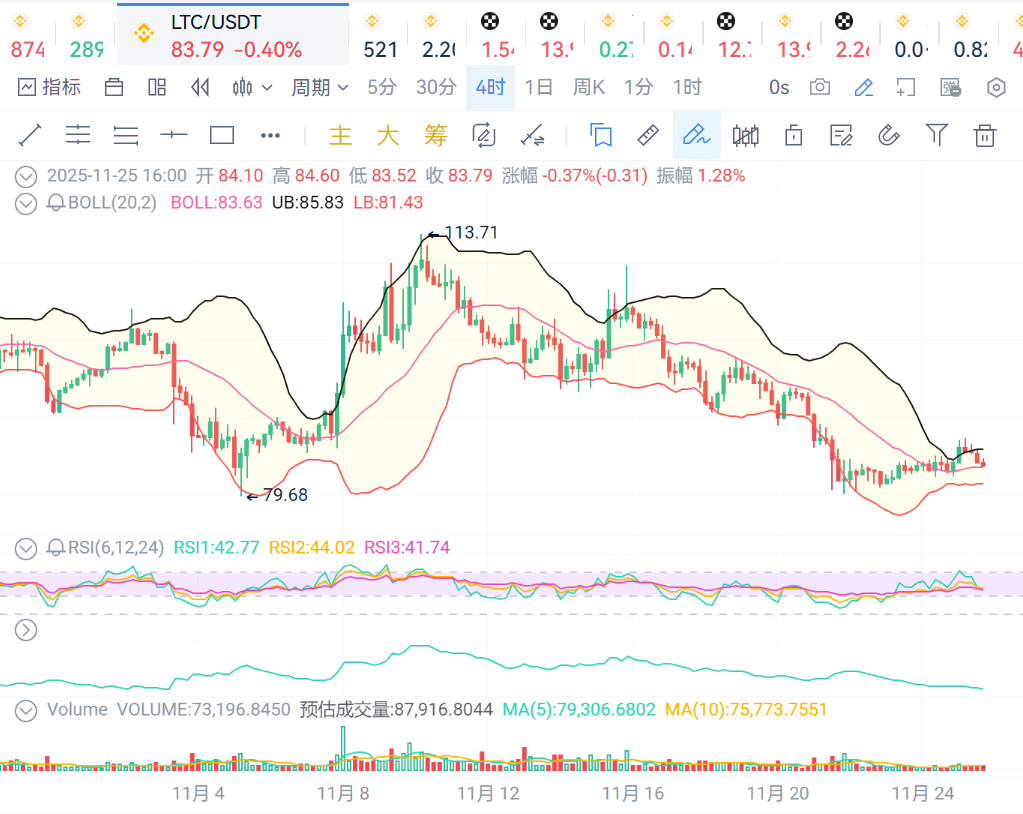Delete drawings with the trash icon
The image size is (1023, 814).
(985, 135)
